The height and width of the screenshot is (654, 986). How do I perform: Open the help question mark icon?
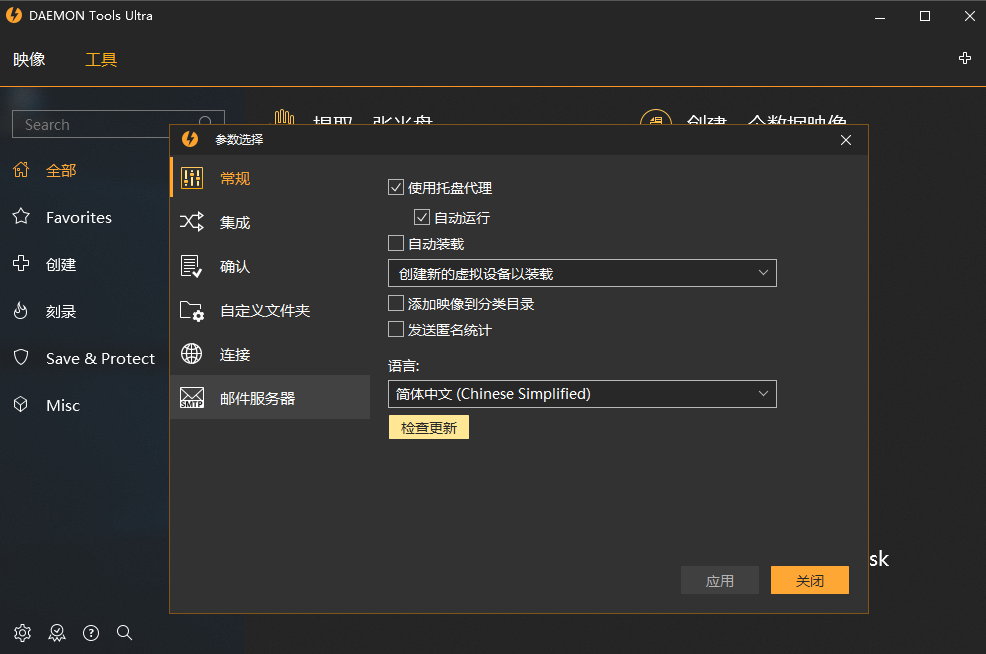[x=91, y=633]
